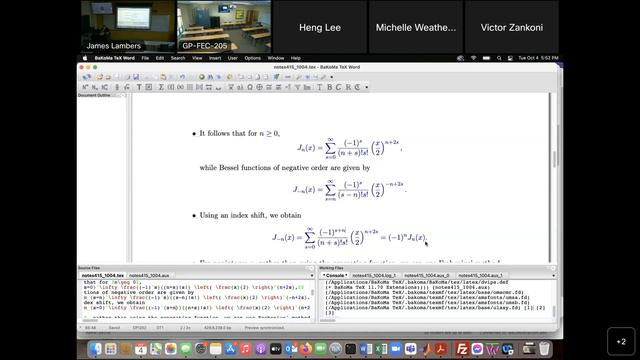Select the notes415_1004.aux_1 tab
The image size is (640, 360).
480,276
